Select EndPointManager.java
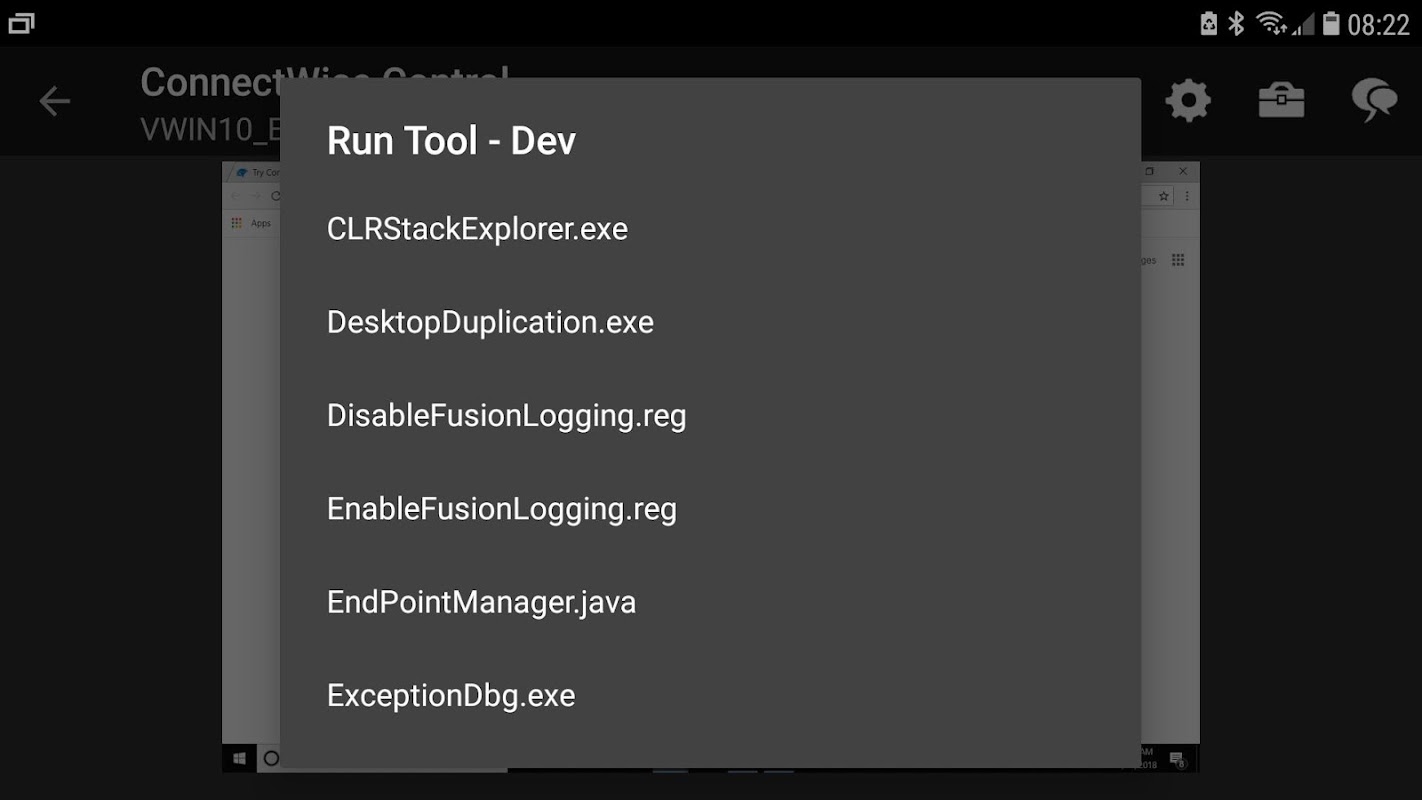 pyautogui.click(x=481, y=602)
